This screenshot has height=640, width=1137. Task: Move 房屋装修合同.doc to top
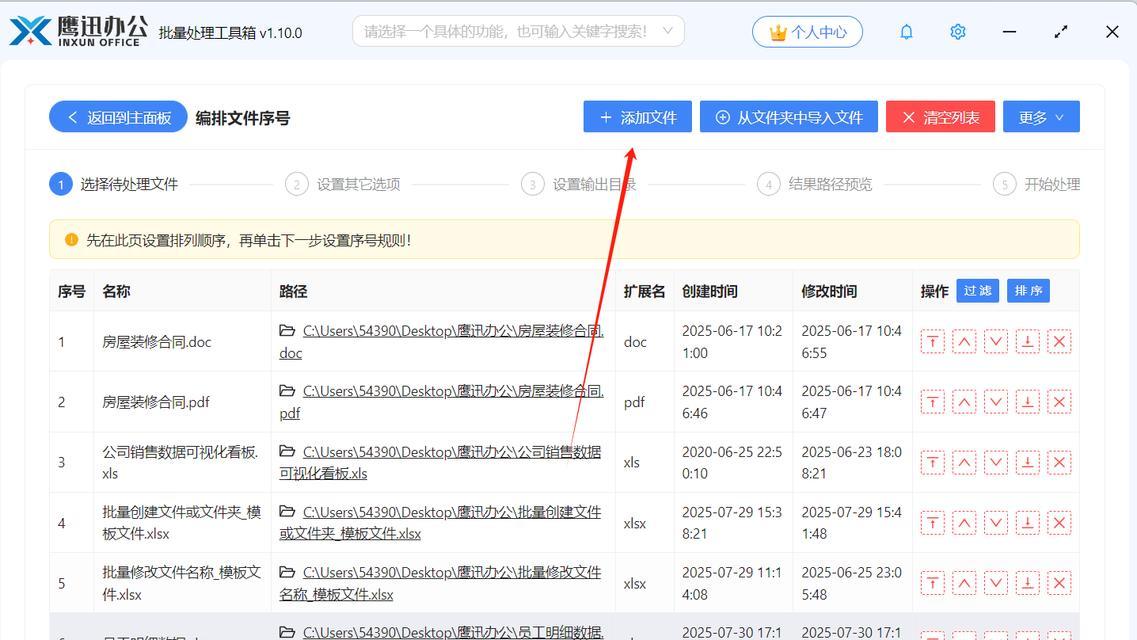coord(933,341)
